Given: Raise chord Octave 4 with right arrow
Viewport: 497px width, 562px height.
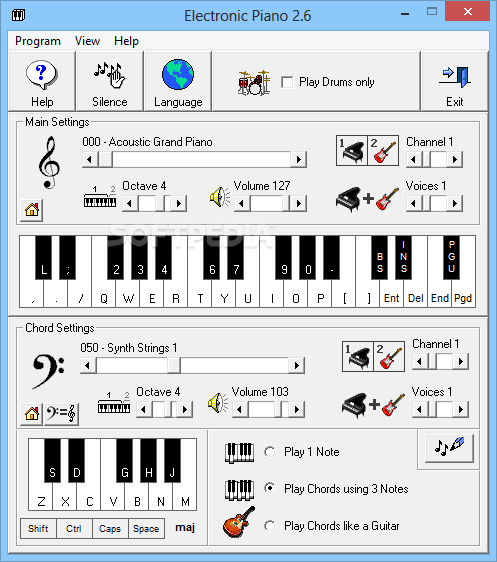Looking at the screenshot, I should [x=185, y=409].
